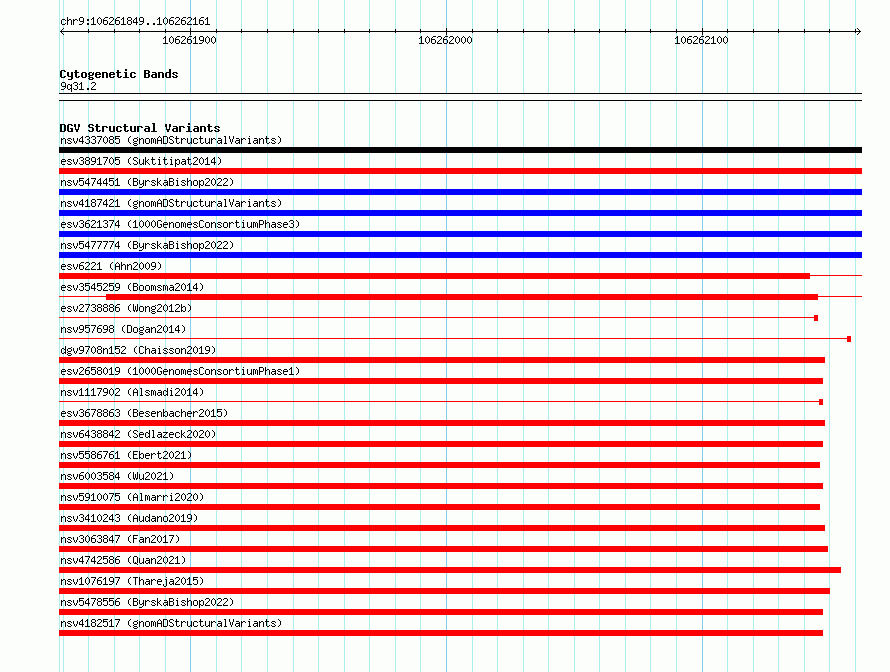Open variant nsv3410243 Audano2019 label

[129, 518]
